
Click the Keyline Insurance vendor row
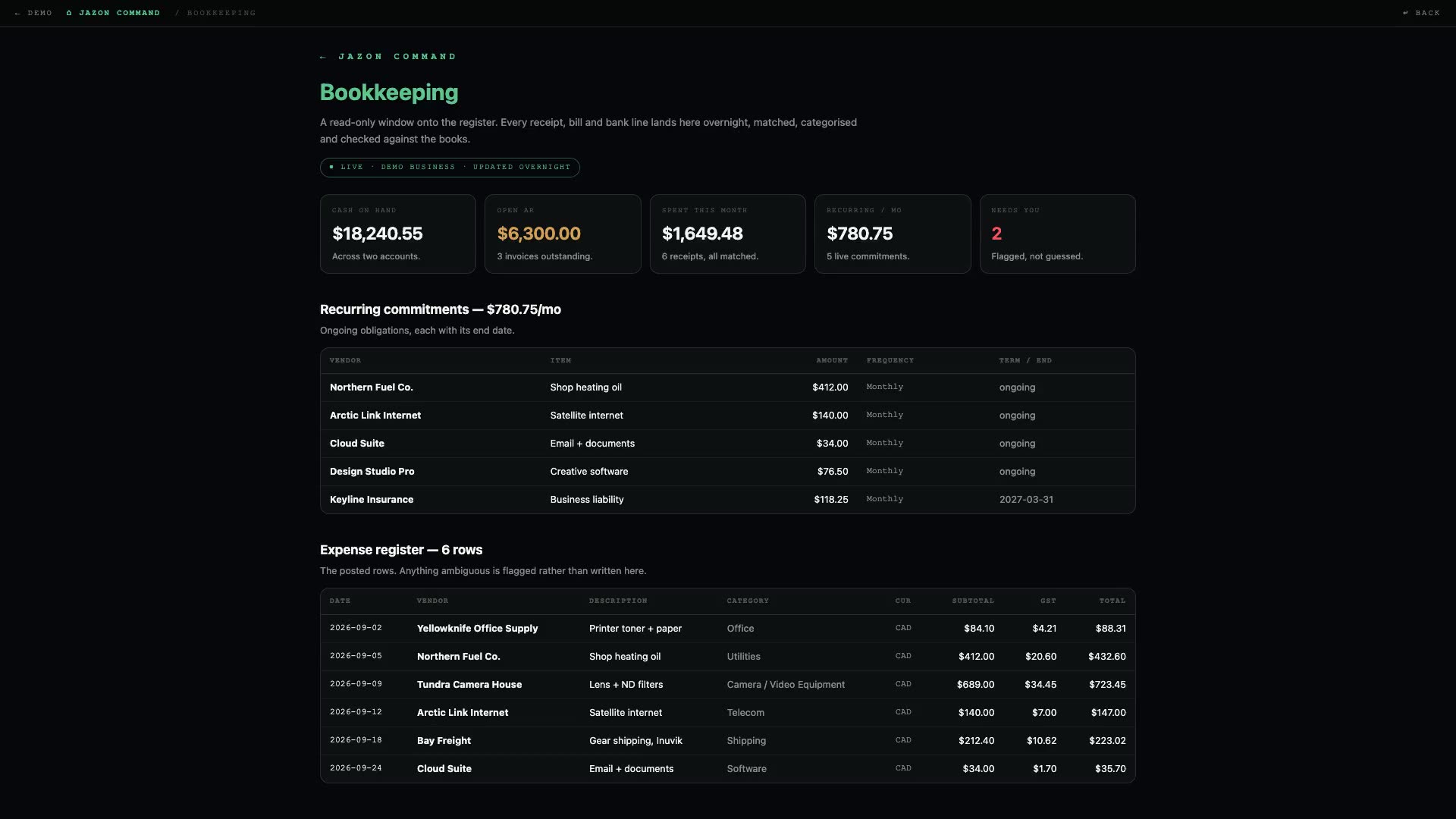728,500
